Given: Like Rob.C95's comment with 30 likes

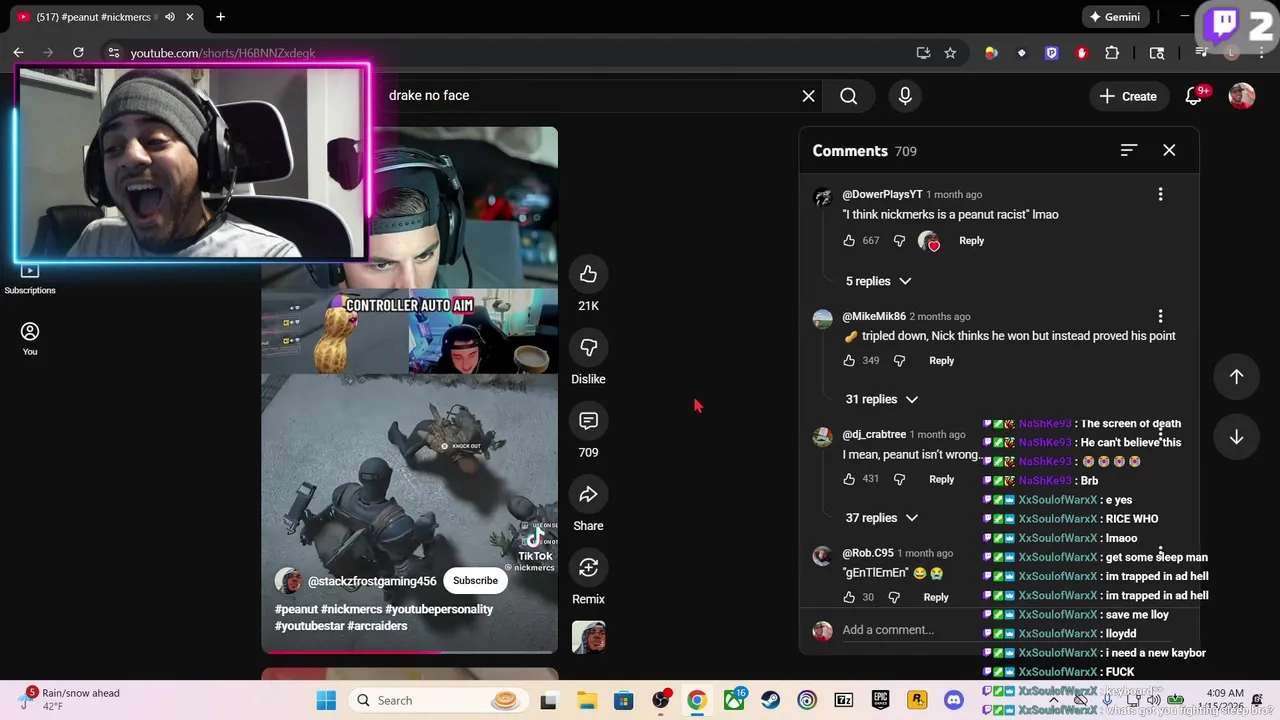Looking at the screenshot, I should (849, 597).
